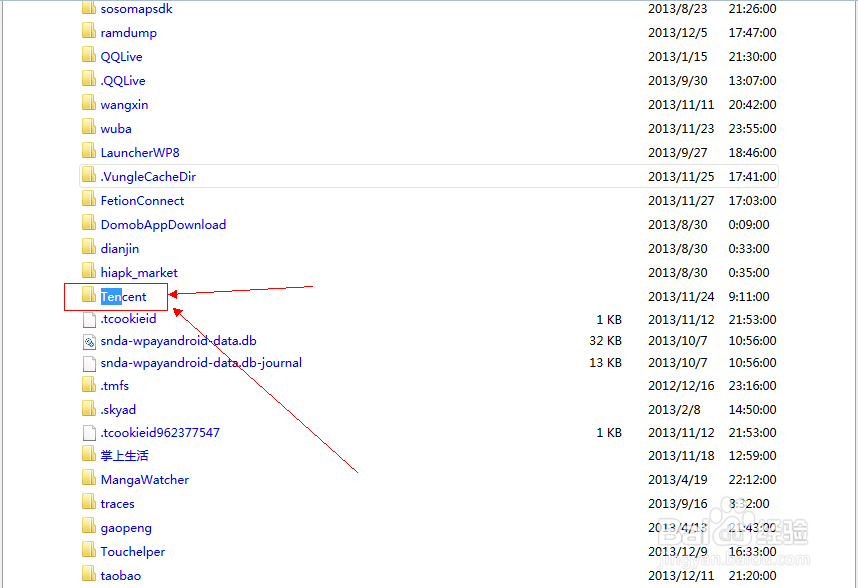Click the .tmfs folder name
Screen dimensions: 858x588
click(115, 386)
